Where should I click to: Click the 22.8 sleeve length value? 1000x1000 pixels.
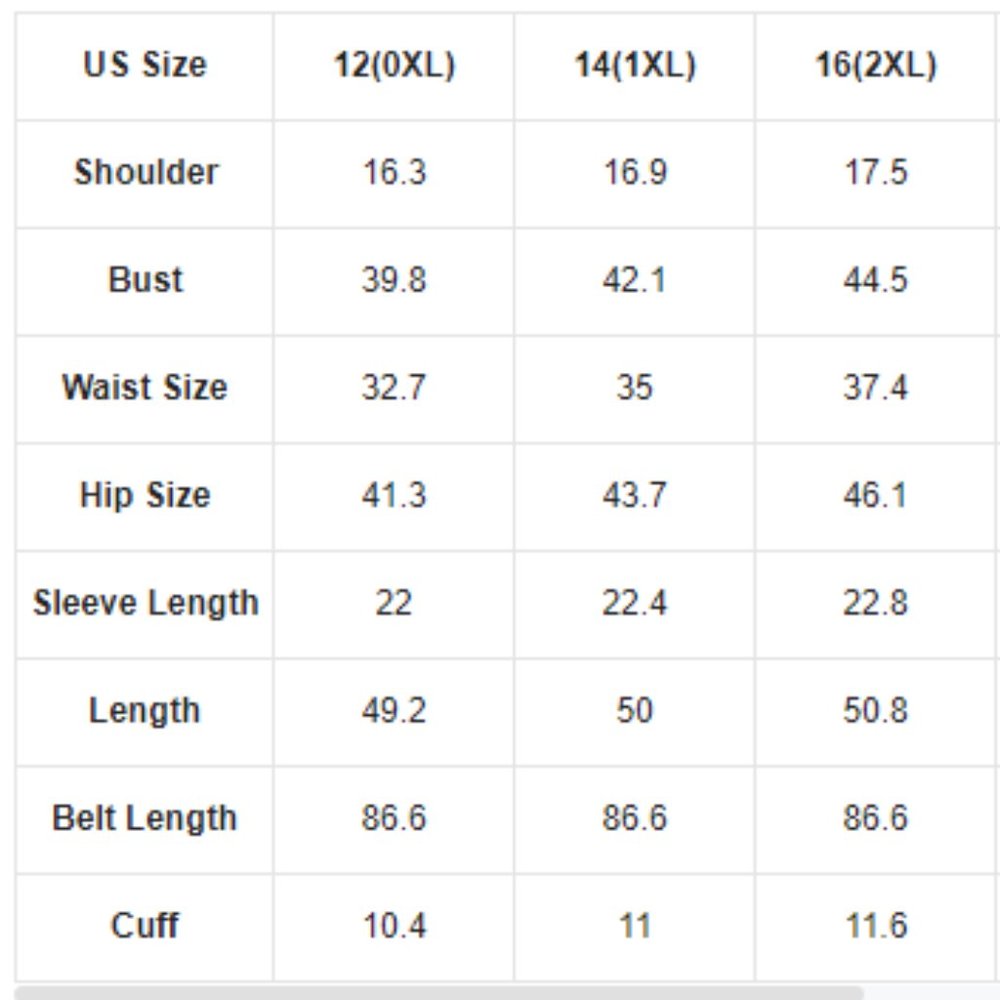tap(875, 603)
